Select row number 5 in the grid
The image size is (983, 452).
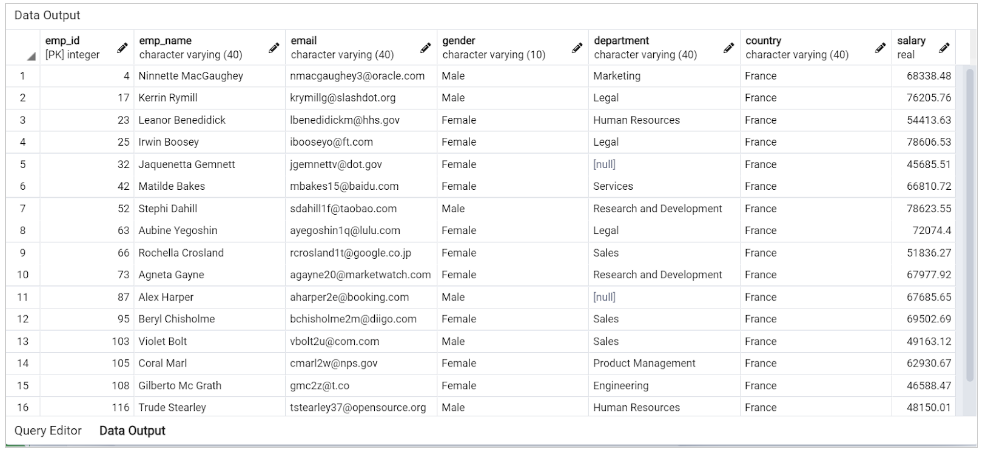pos(23,164)
